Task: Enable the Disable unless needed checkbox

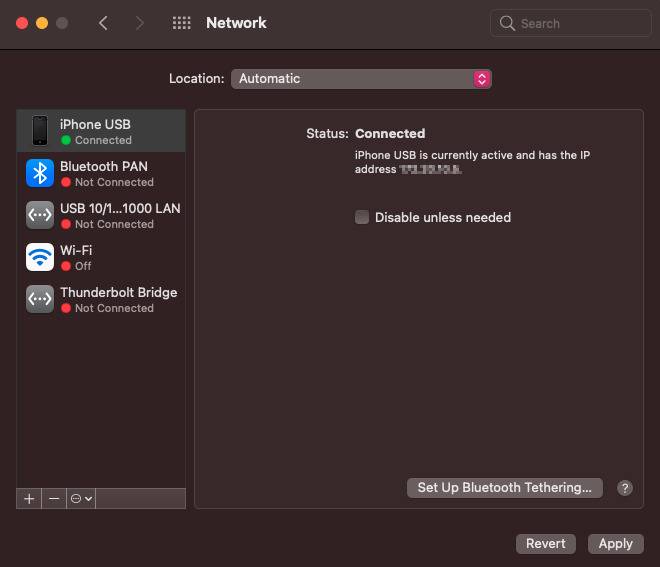Action: (x=362, y=217)
